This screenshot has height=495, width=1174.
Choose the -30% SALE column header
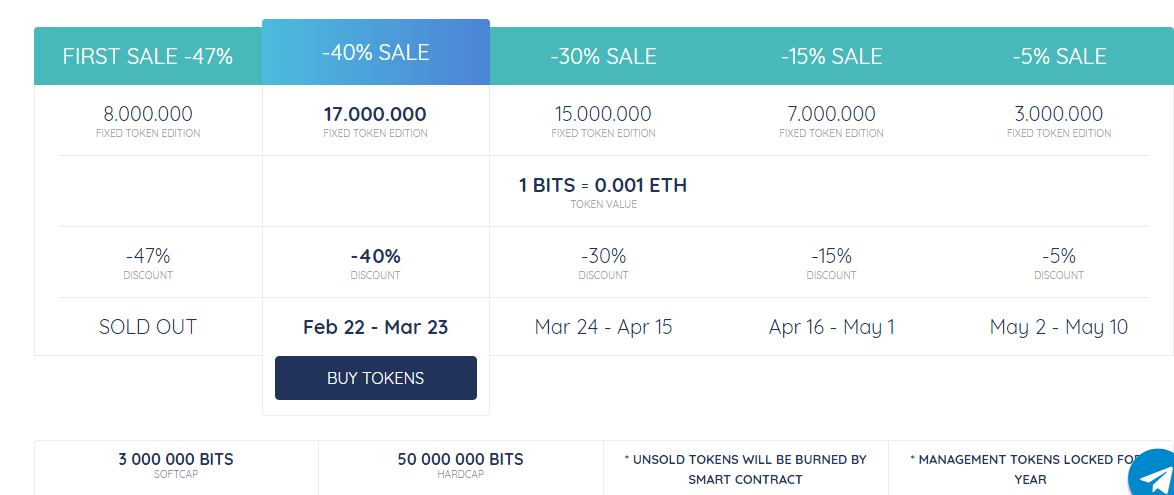coord(603,56)
